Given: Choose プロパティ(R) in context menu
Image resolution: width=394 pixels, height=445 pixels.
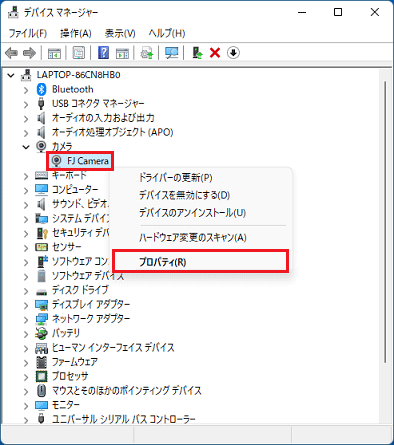Looking at the screenshot, I should [x=200, y=262].
